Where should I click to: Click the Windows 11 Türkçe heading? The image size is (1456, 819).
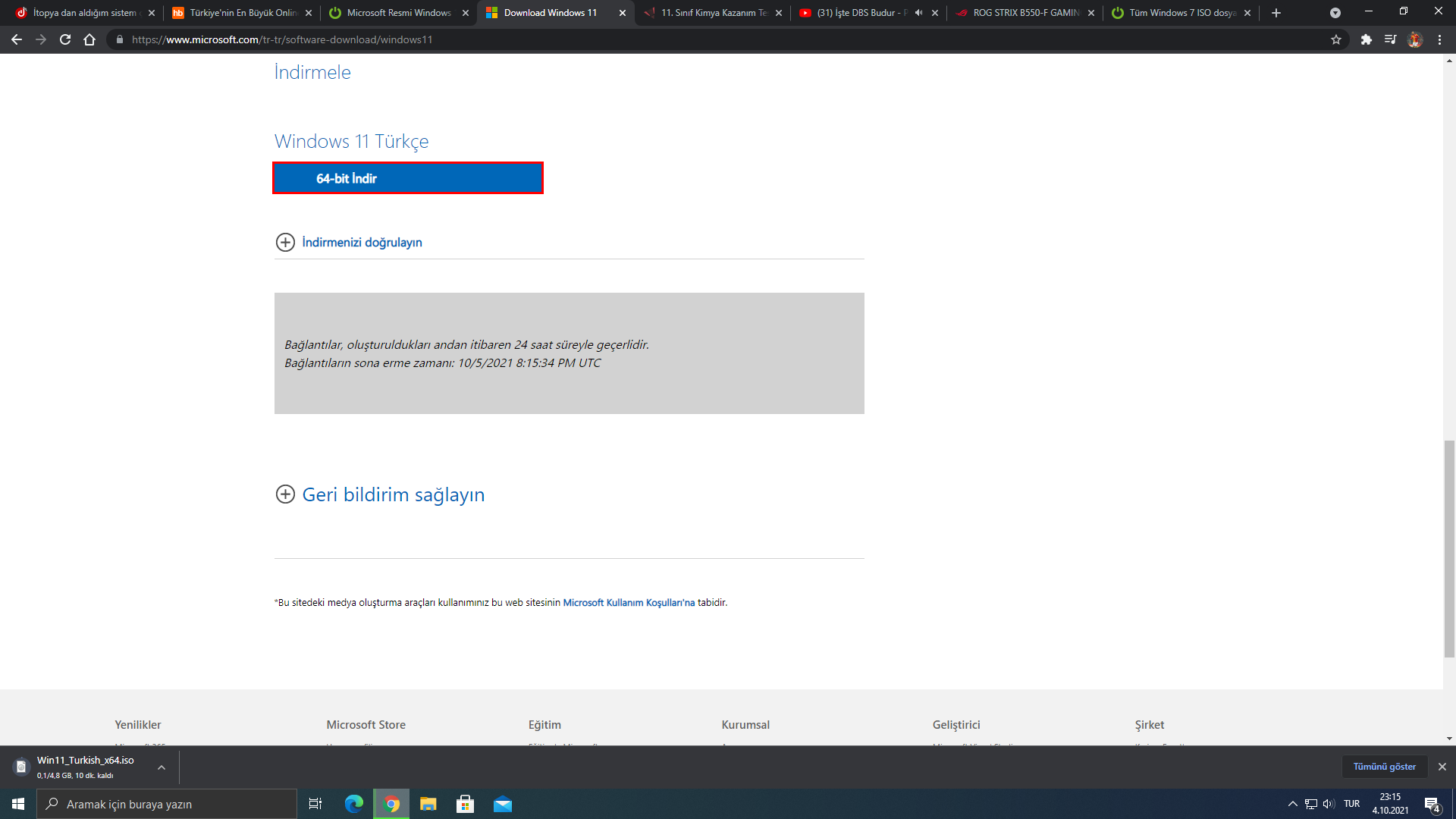coord(352,142)
